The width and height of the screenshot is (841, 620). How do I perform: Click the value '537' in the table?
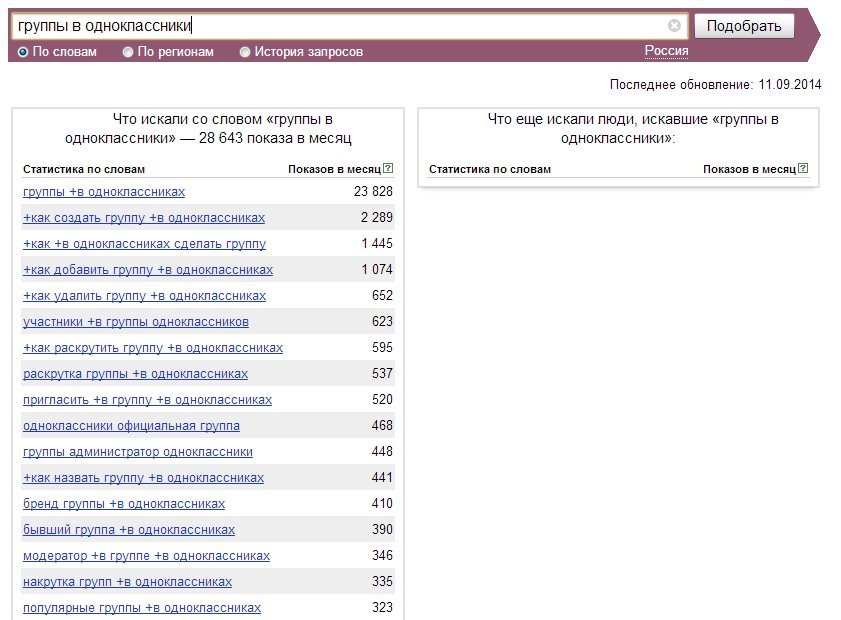click(382, 373)
